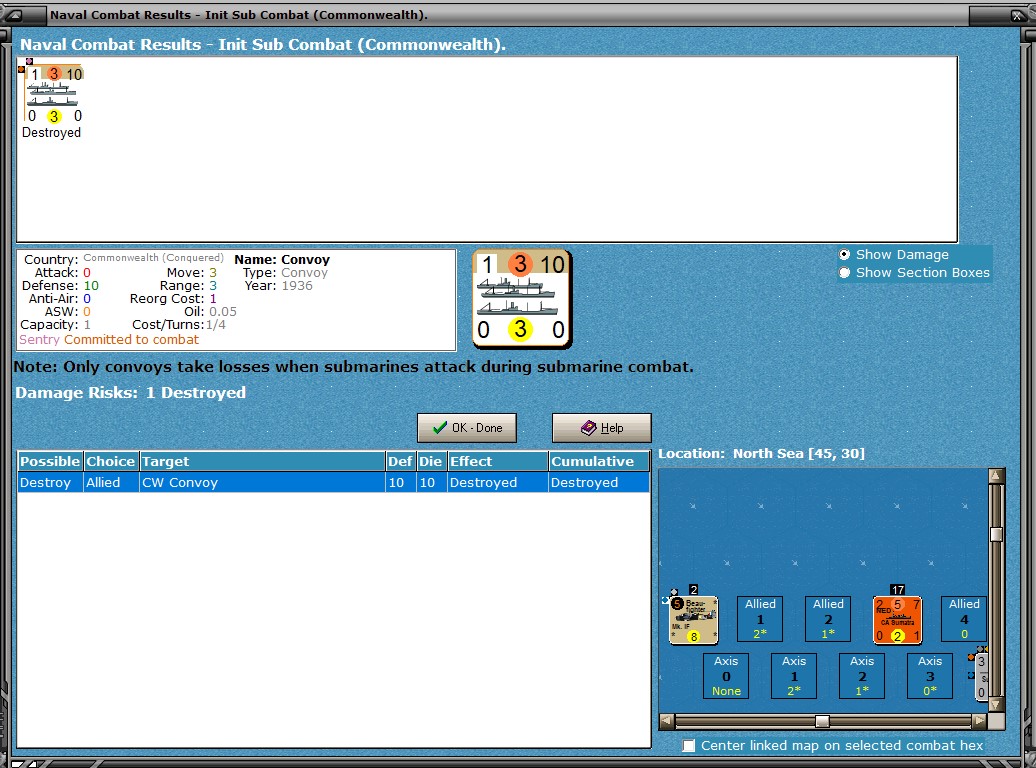Select the destroyed convoy counter in results list
This screenshot has width=1036, height=768.
point(54,95)
